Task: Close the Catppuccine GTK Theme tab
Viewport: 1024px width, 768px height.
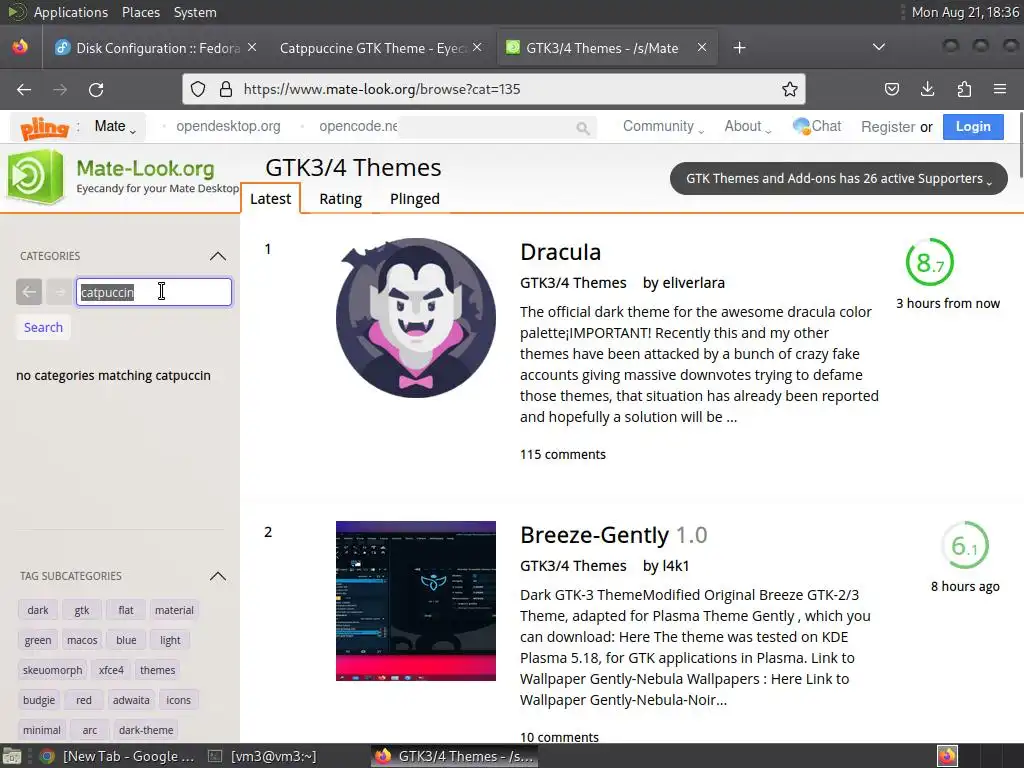Action: click(477, 48)
